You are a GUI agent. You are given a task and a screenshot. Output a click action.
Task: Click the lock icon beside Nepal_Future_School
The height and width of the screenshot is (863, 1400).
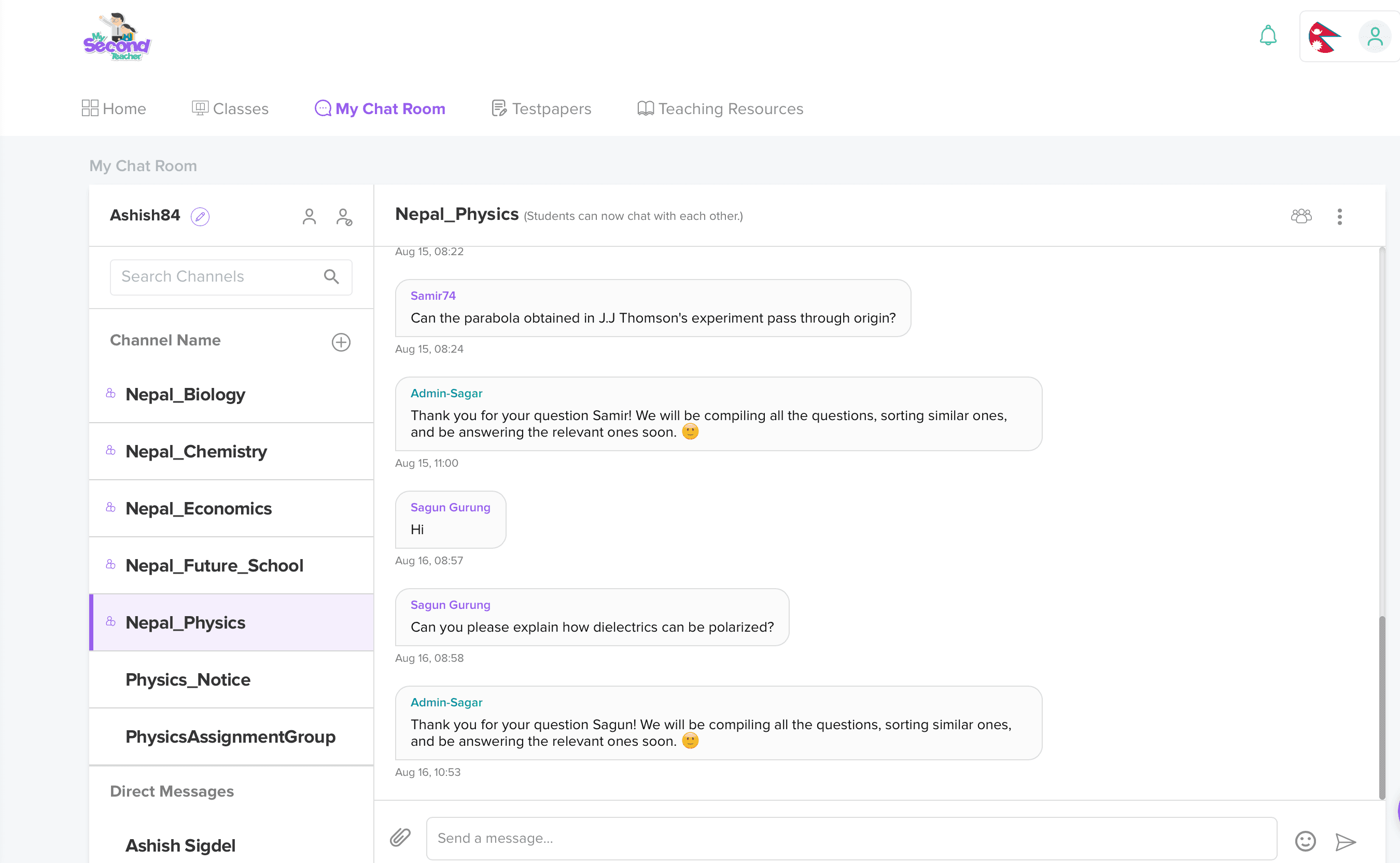click(110, 564)
